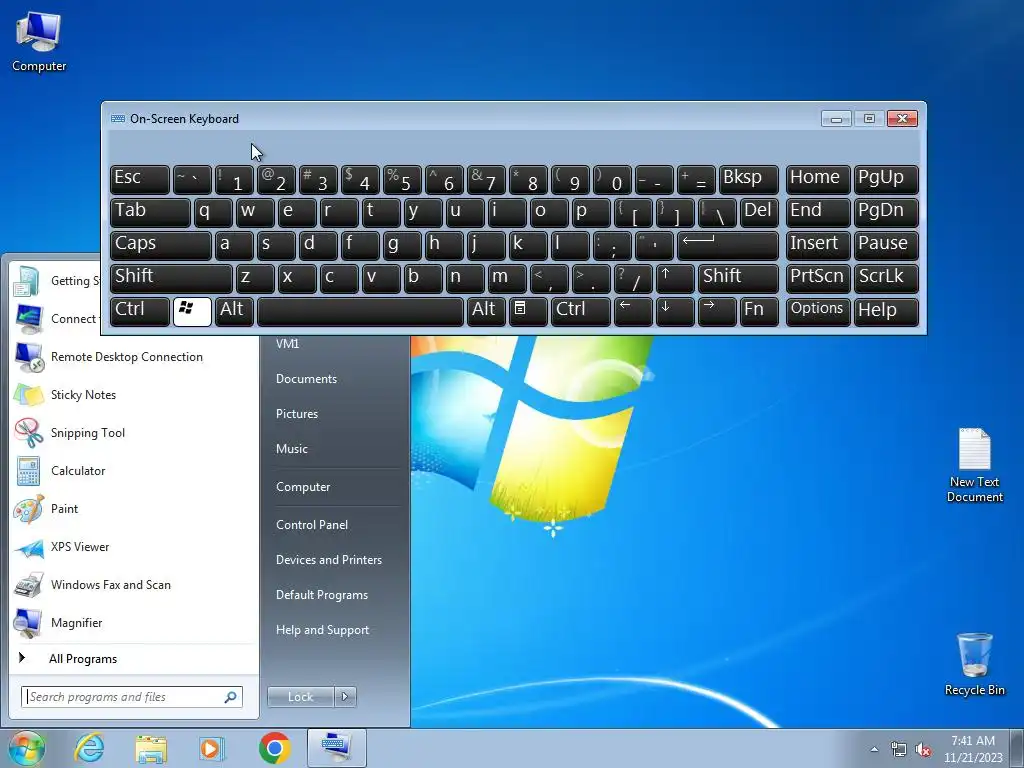The height and width of the screenshot is (768, 1024).
Task: Click the muted volume tray icon
Action: point(923,750)
